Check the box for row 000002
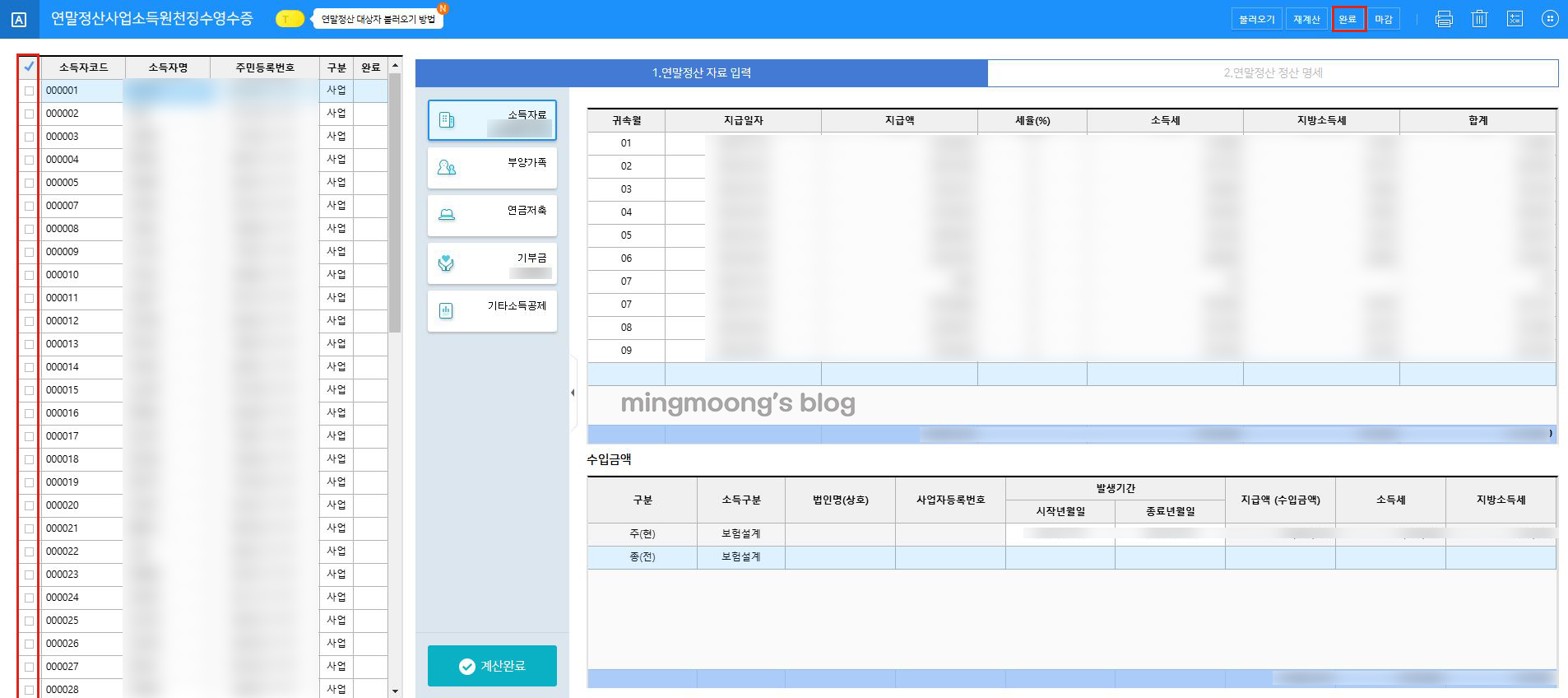This screenshot has height=698, width=1568. click(x=29, y=114)
